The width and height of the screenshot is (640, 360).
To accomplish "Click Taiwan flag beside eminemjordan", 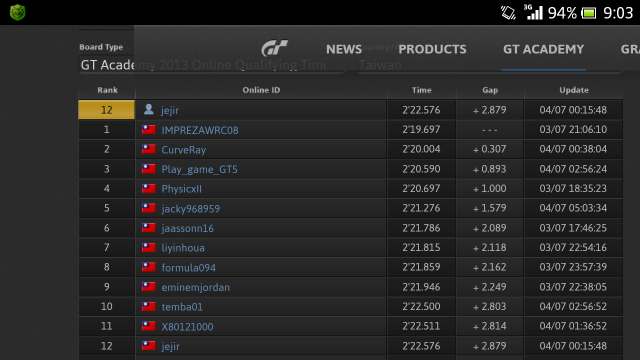I will [x=149, y=287].
